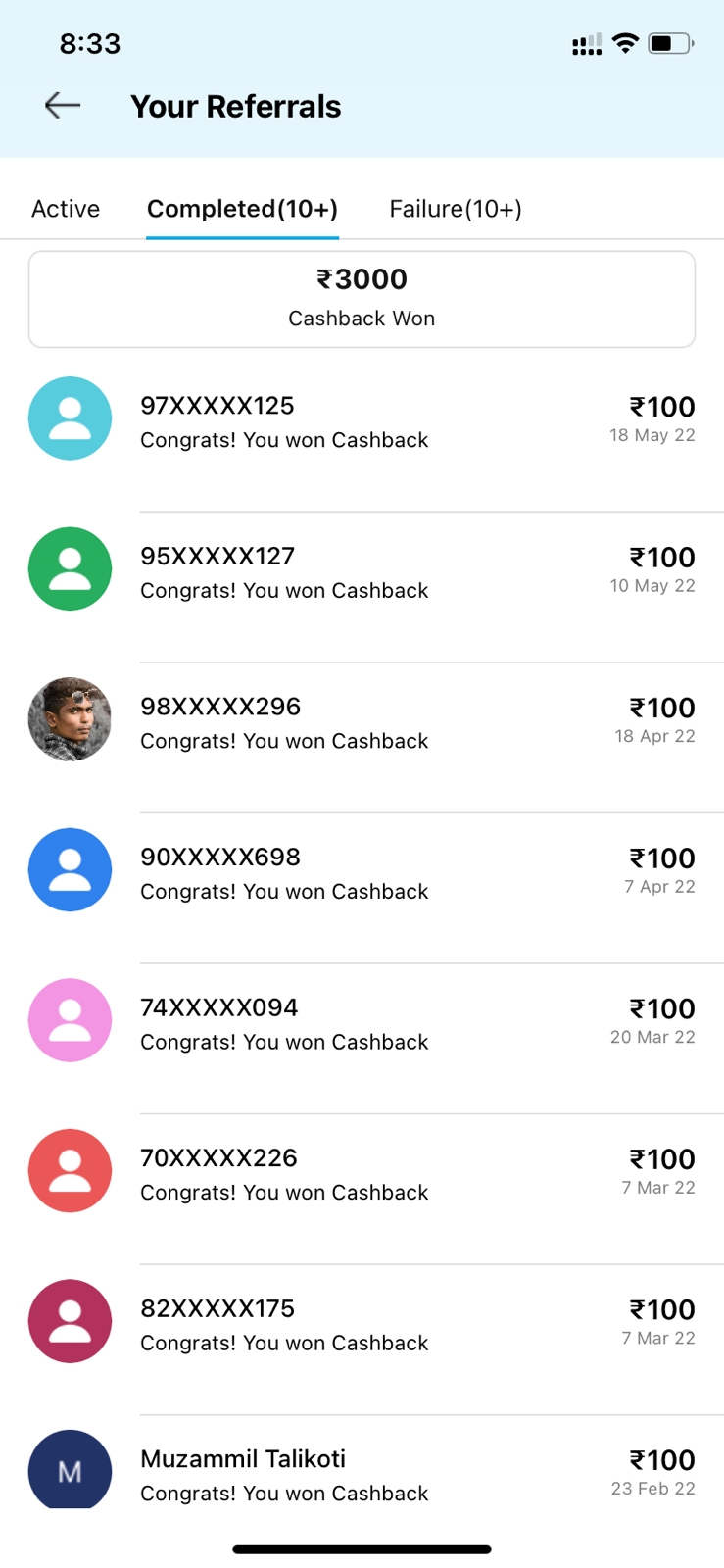Viewport: 724px width, 1568px height.
Task: Tap the pink avatar for 74XXXXX094
Action: [x=70, y=1020]
